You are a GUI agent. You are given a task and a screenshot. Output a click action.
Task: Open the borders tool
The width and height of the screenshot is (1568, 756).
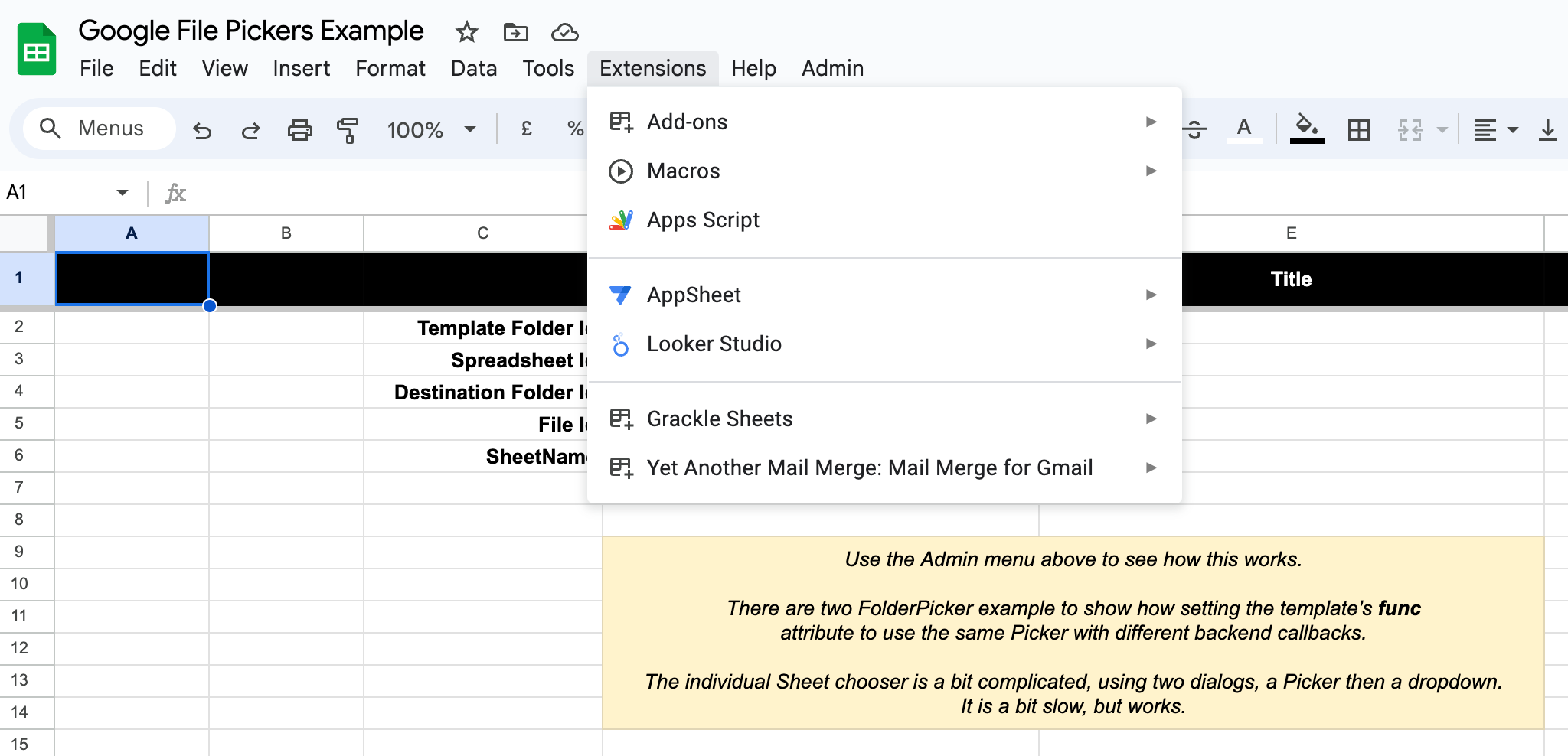coord(1358,130)
